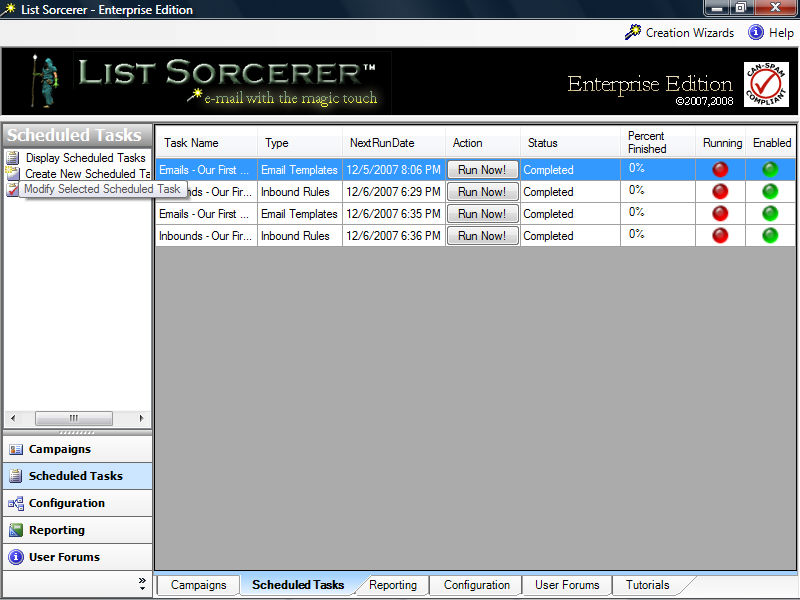This screenshot has height=600, width=800.
Task: Click the Reporting icon in the sidebar
Action: pos(16,531)
